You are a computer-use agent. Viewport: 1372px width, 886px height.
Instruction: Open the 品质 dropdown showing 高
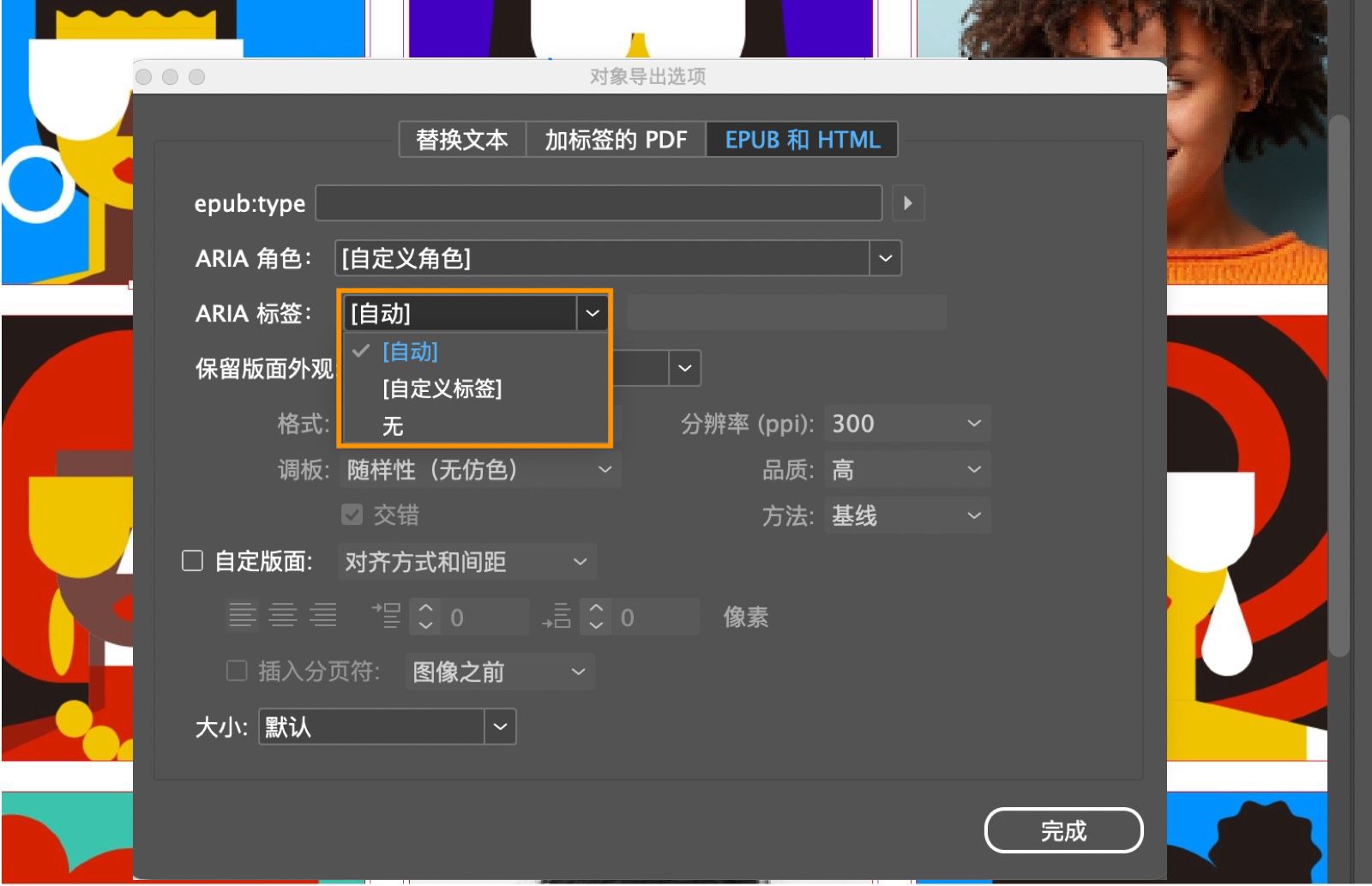[x=906, y=469]
